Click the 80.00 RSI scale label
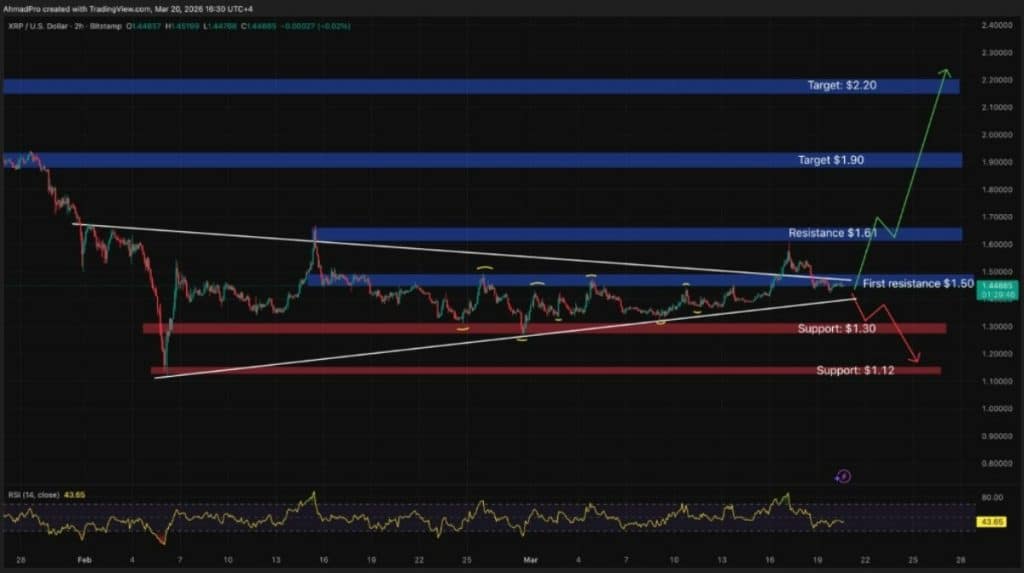This screenshot has width=1024, height=573. (992, 497)
